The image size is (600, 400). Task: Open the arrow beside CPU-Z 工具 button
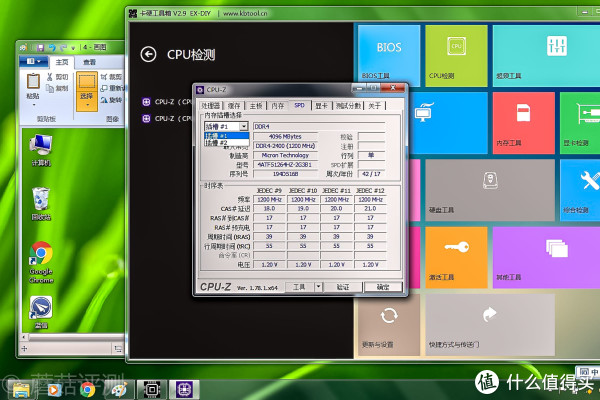[318, 287]
